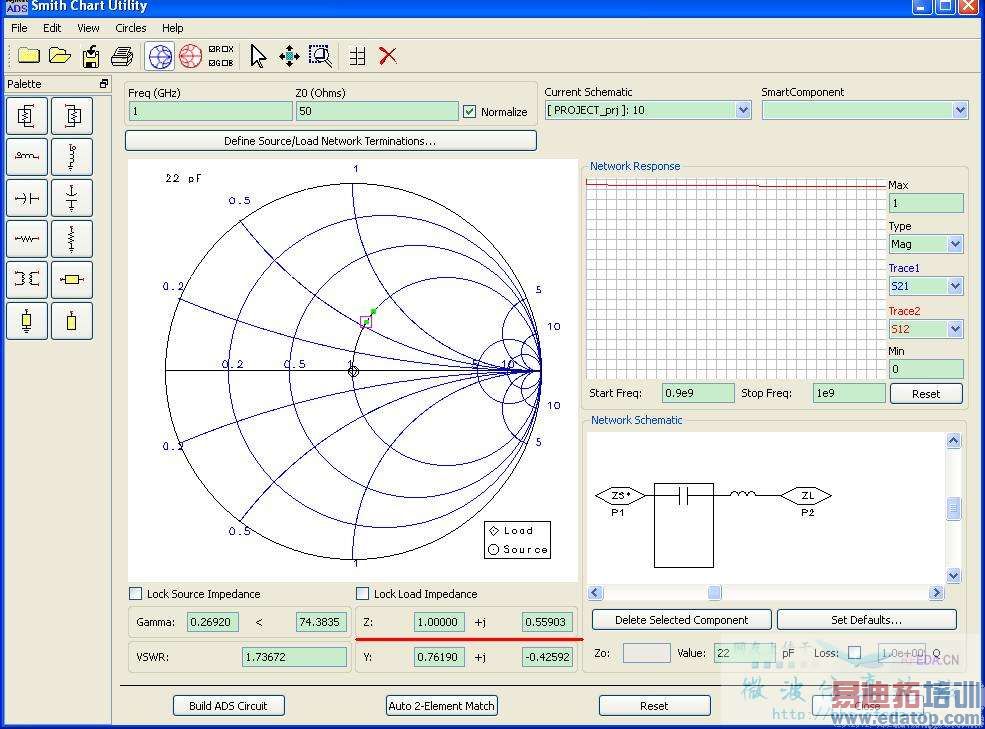This screenshot has width=985, height=729.
Task: Click the red X delete toolbar icon
Action: tap(388, 56)
